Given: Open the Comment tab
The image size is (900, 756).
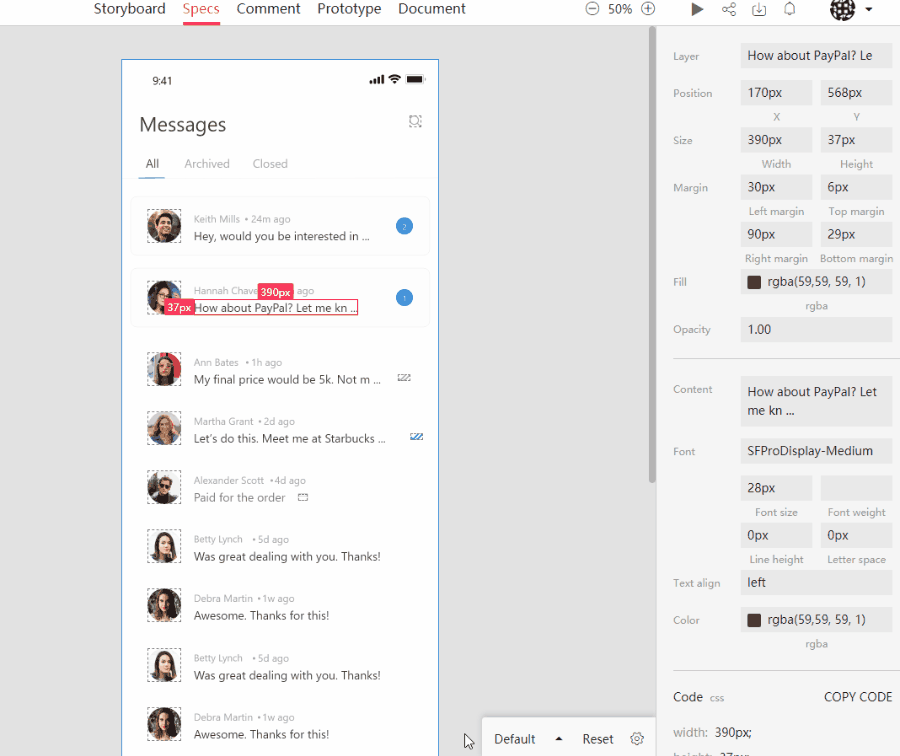Looking at the screenshot, I should click(x=268, y=9).
